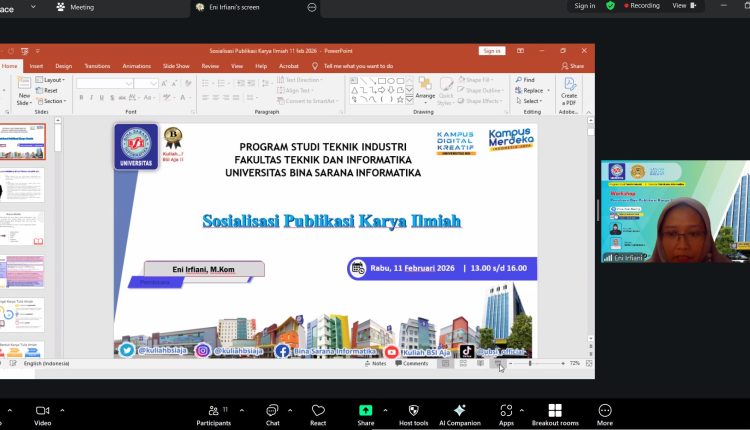Click PowerPoint Sign in button
Image resolution: width=750 pixels, height=430 pixels.
[x=492, y=51]
